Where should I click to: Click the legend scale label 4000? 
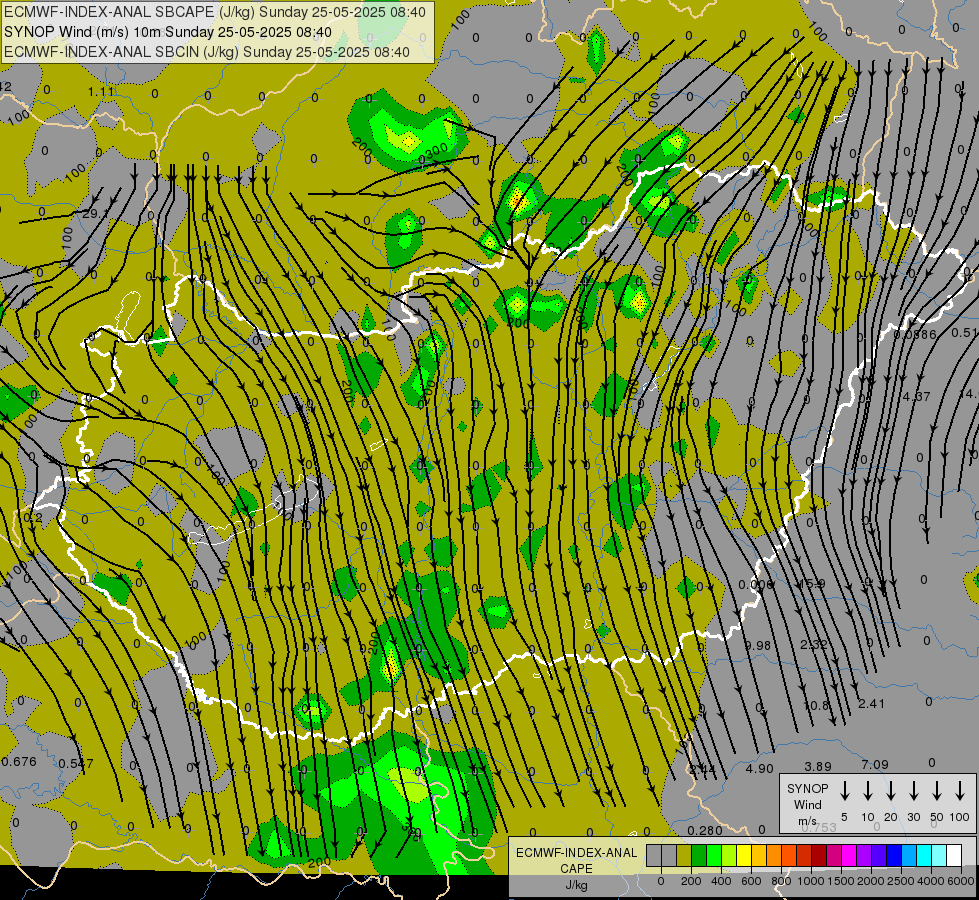(x=931, y=881)
